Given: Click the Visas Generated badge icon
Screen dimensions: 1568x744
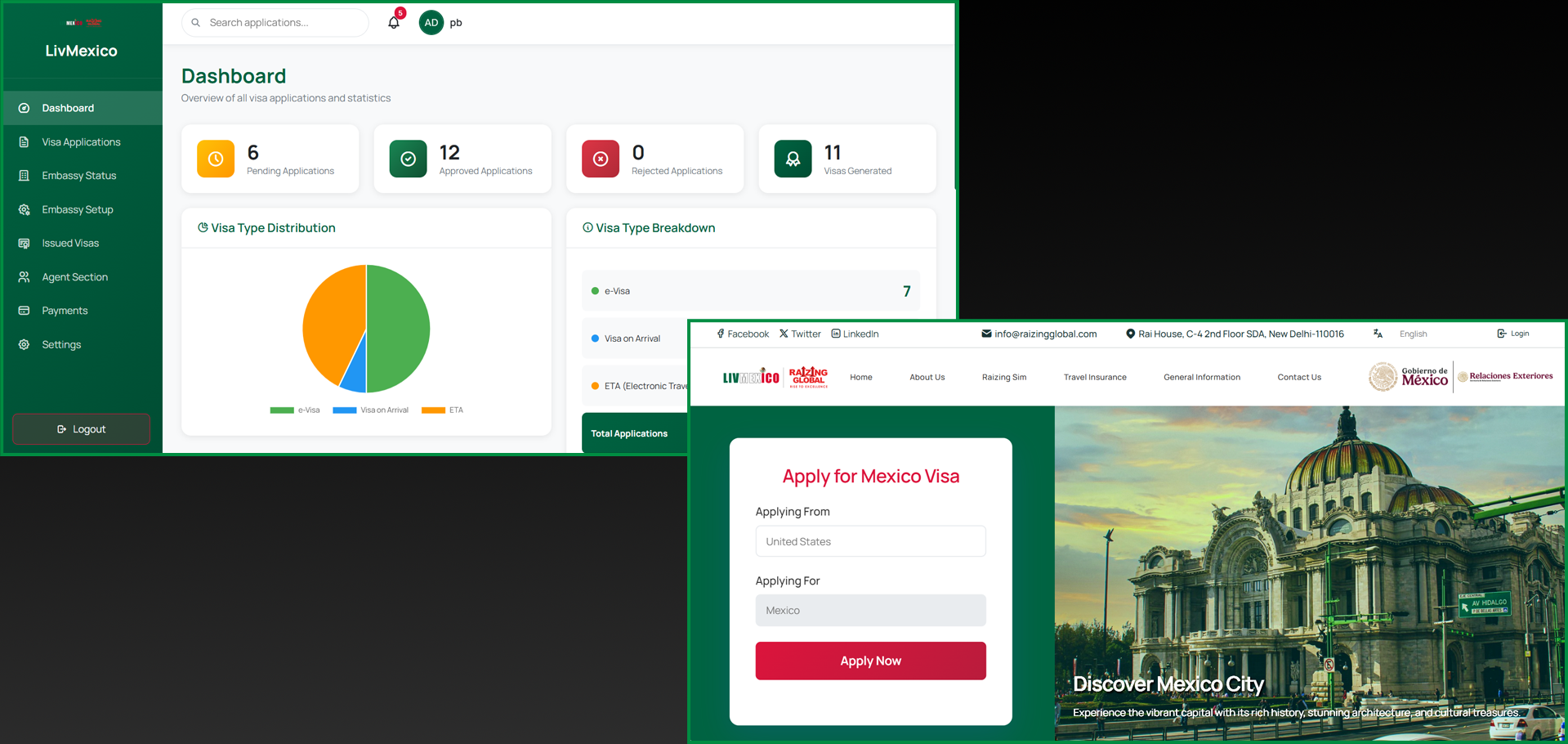Looking at the screenshot, I should coord(793,159).
